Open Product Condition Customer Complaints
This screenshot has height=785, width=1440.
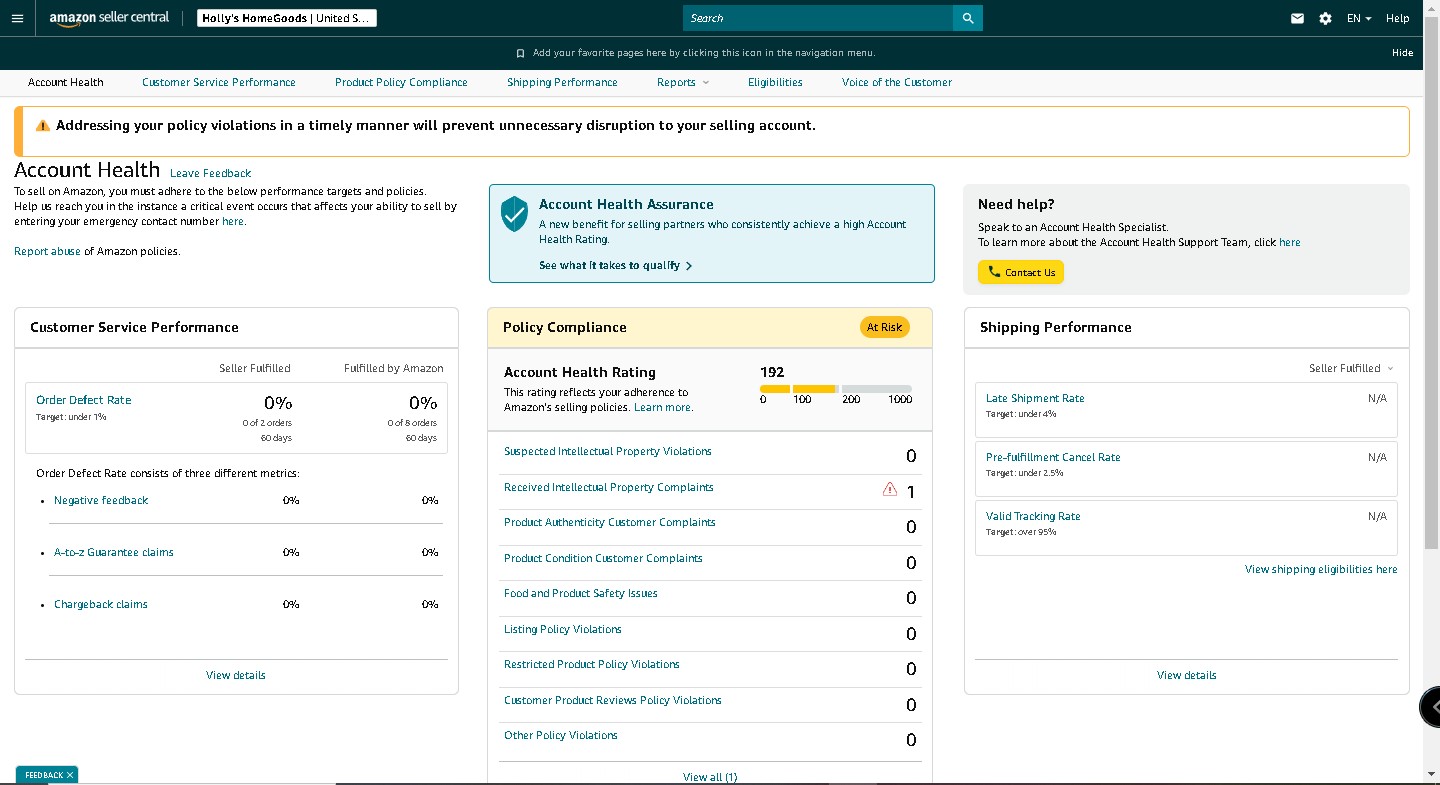(603, 558)
